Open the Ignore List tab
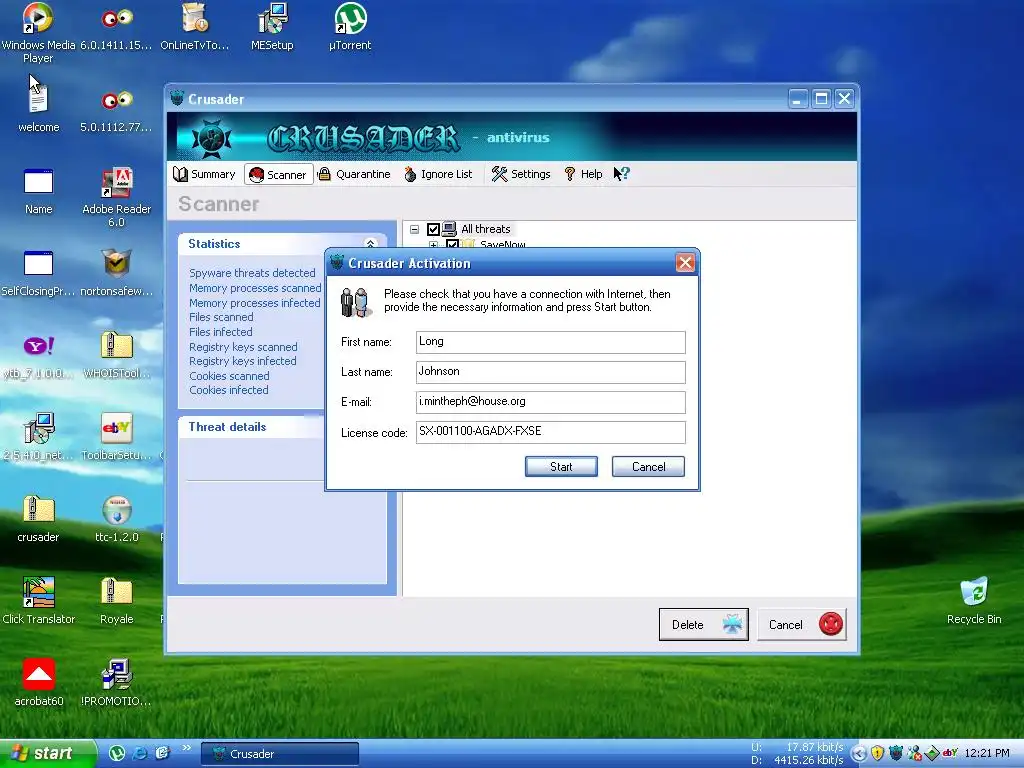The width and height of the screenshot is (1024, 768). point(438,174)
